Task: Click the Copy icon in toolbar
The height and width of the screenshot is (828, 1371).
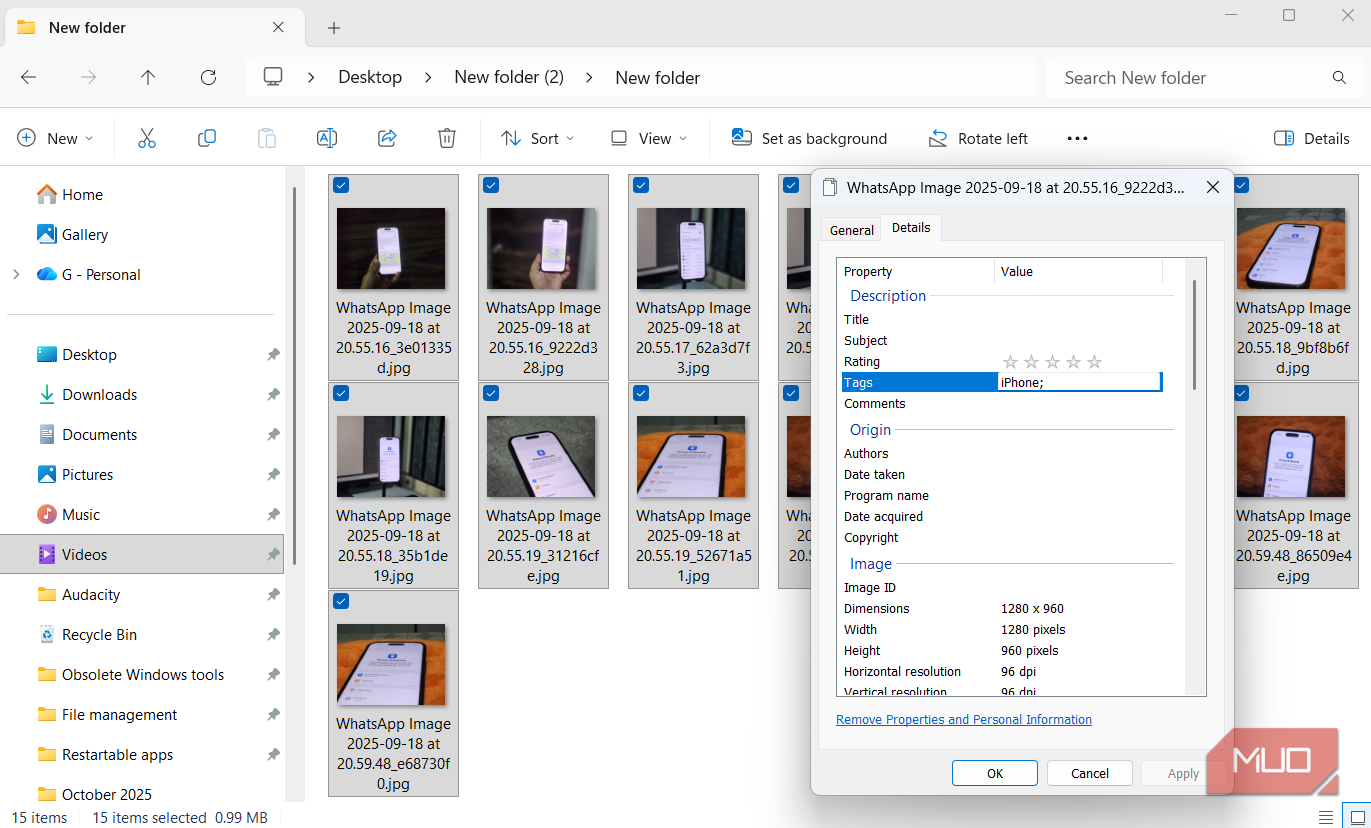Action: pos(207,138)
